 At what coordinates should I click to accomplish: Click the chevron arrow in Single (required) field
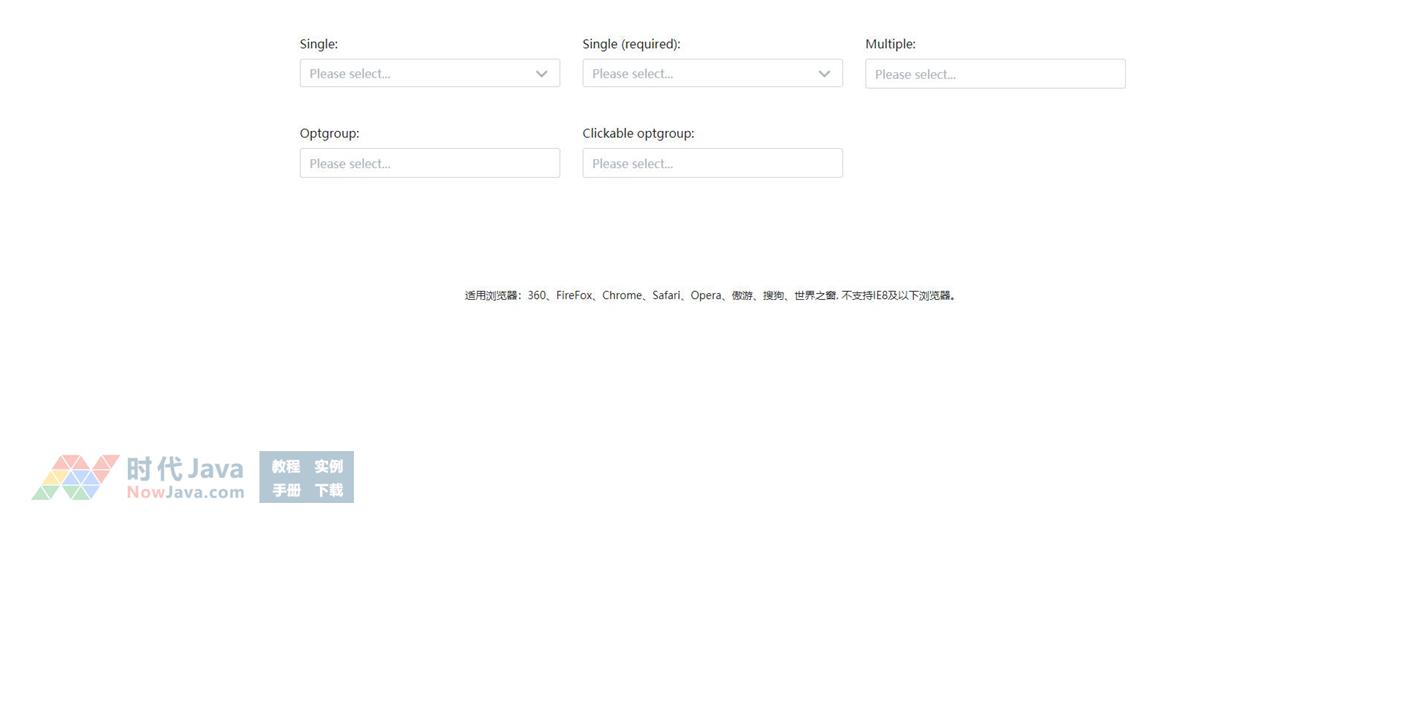[x=824, y=73]
